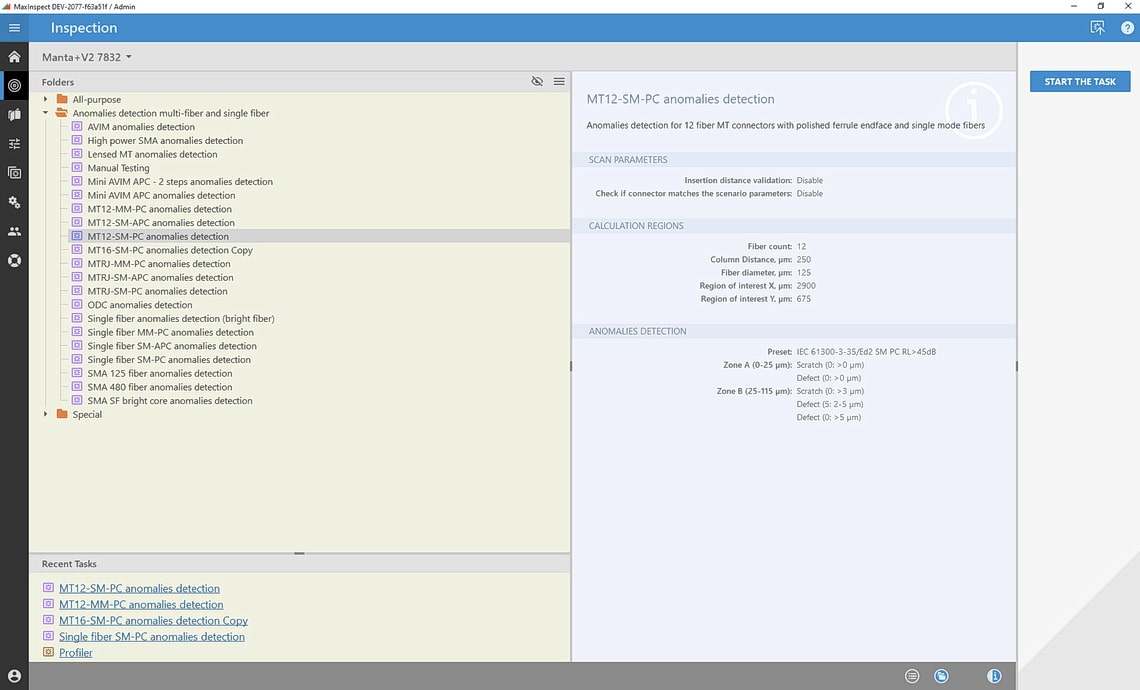Select MT12-MM-PC anomalies detection in tree
The height and width of the screenshot is (690, 1140).
pos(159,209)
